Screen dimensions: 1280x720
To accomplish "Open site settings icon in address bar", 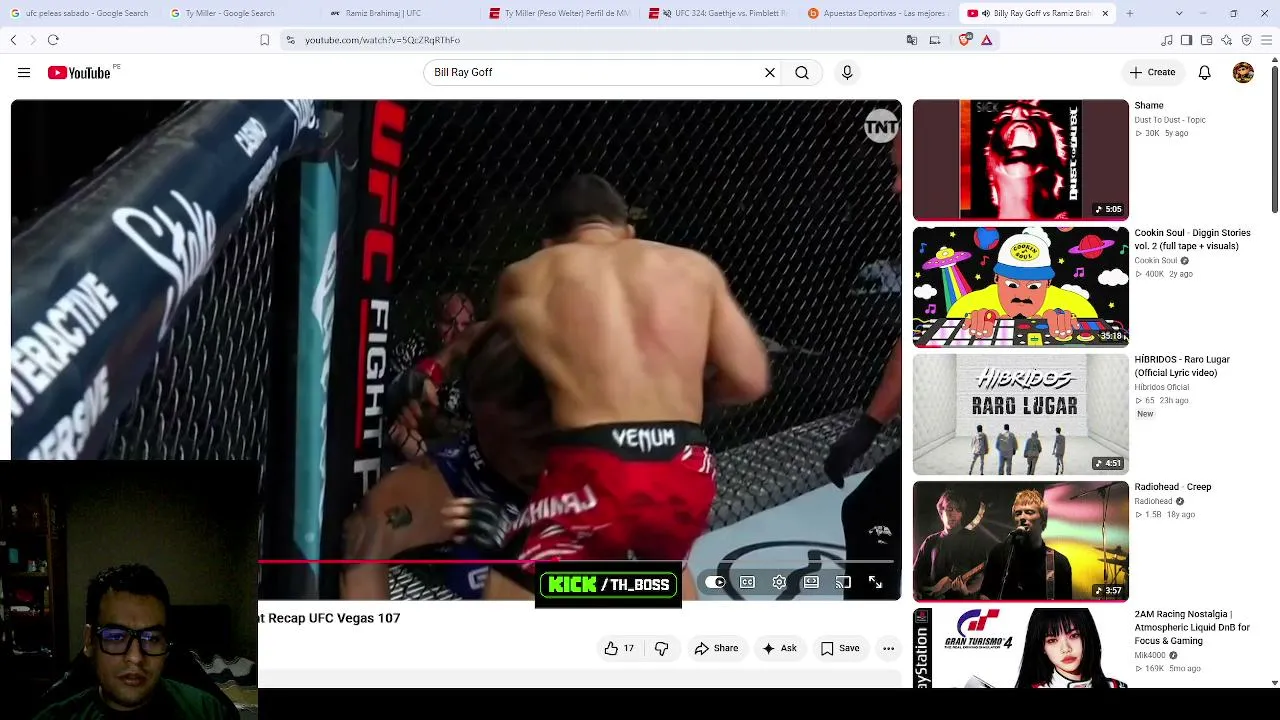I will point(290,40).
